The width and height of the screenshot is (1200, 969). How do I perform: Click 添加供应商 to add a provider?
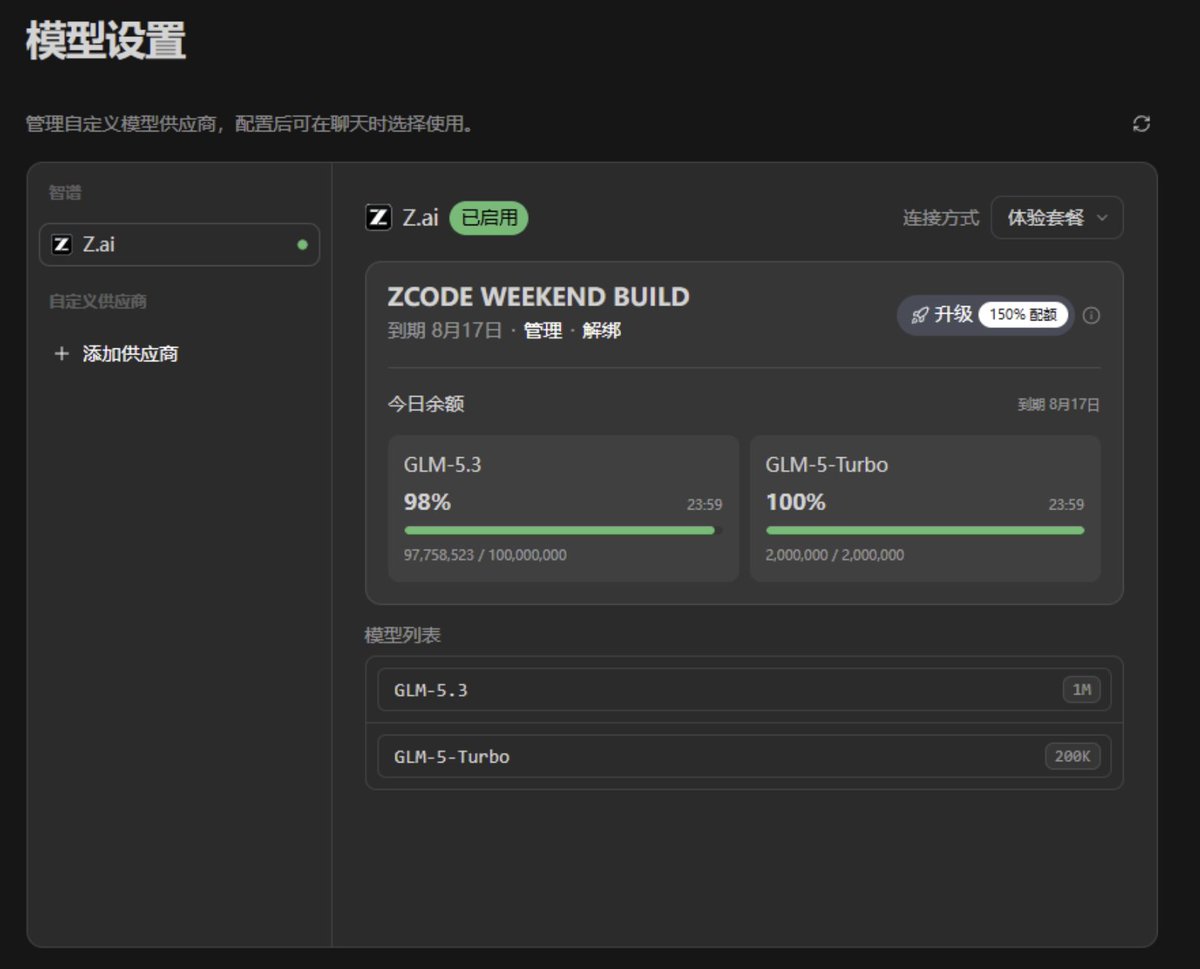point(130,354)
